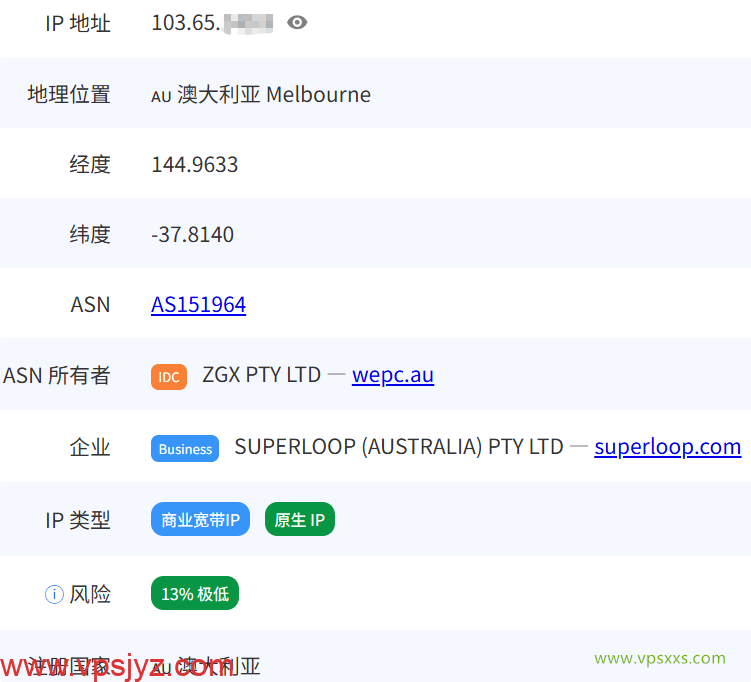Select the masked IP address 103.65.

pos(212,23)
